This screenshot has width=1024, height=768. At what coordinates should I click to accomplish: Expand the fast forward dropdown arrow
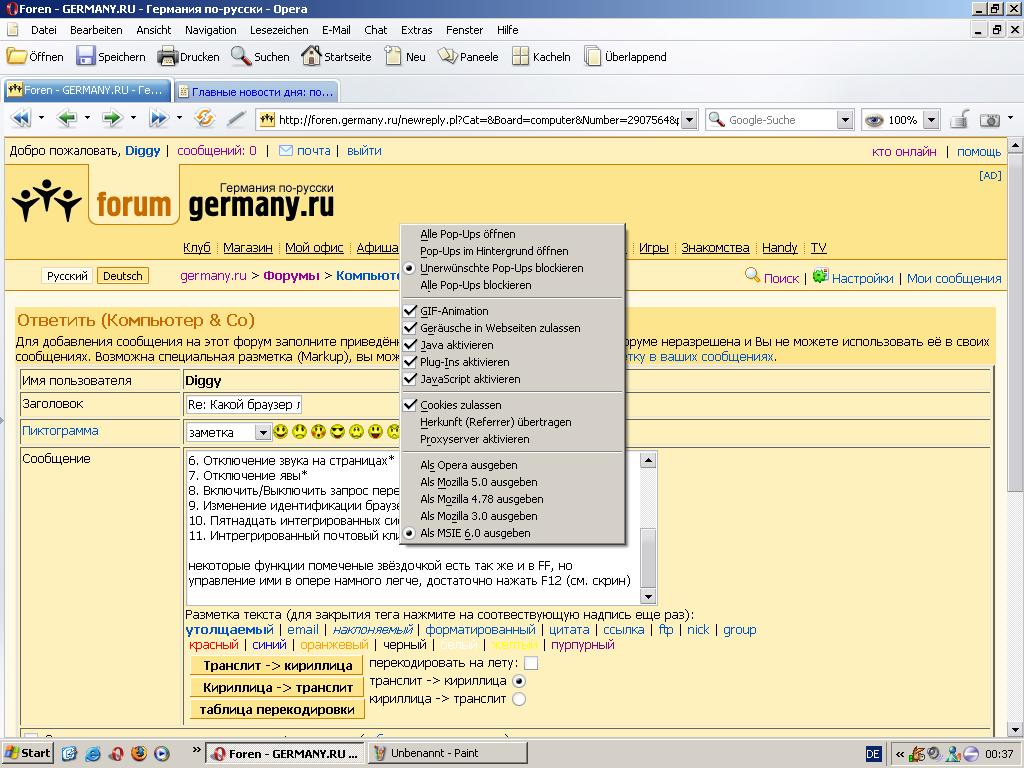coord(179,118)
